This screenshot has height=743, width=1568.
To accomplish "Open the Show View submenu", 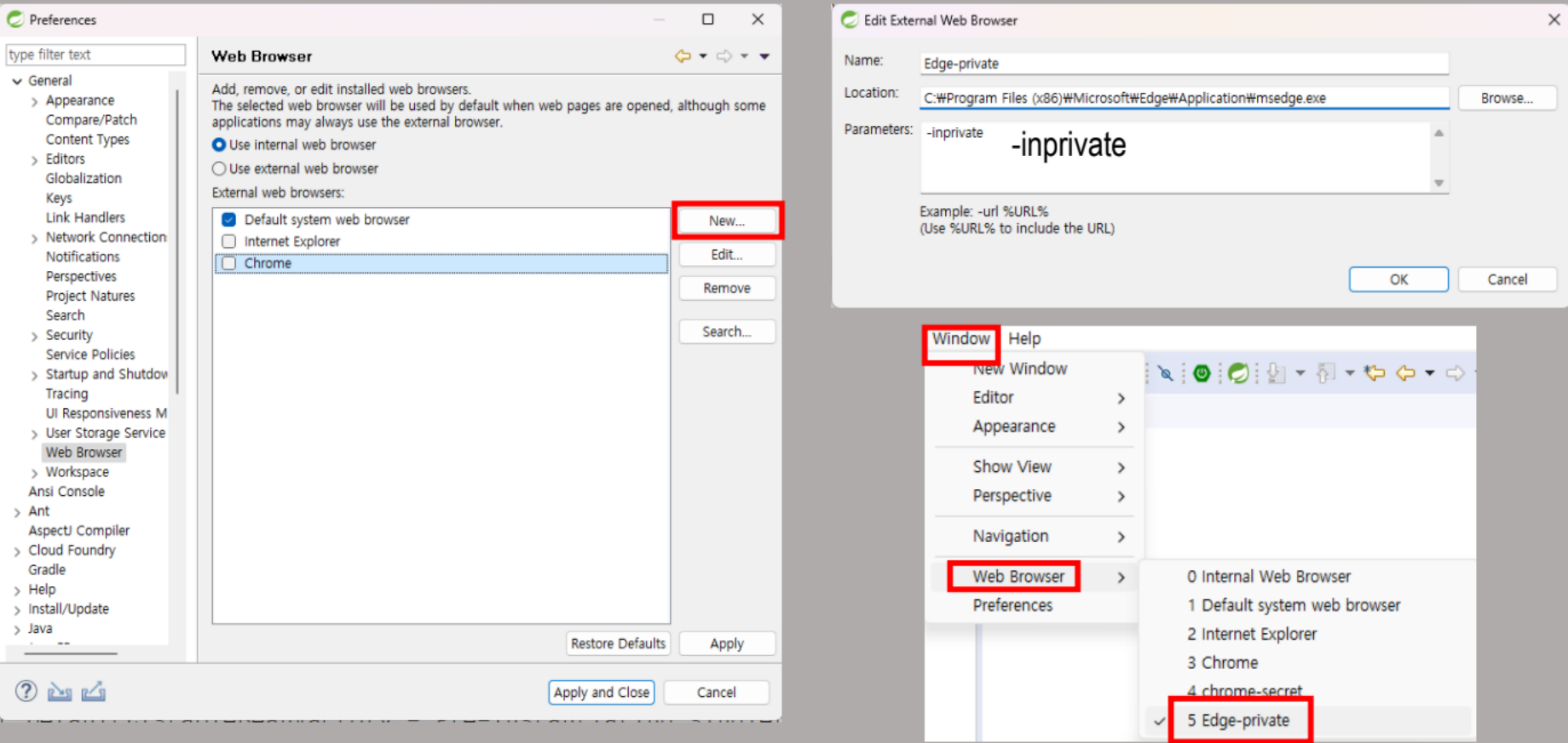I will click(1035, 467).
